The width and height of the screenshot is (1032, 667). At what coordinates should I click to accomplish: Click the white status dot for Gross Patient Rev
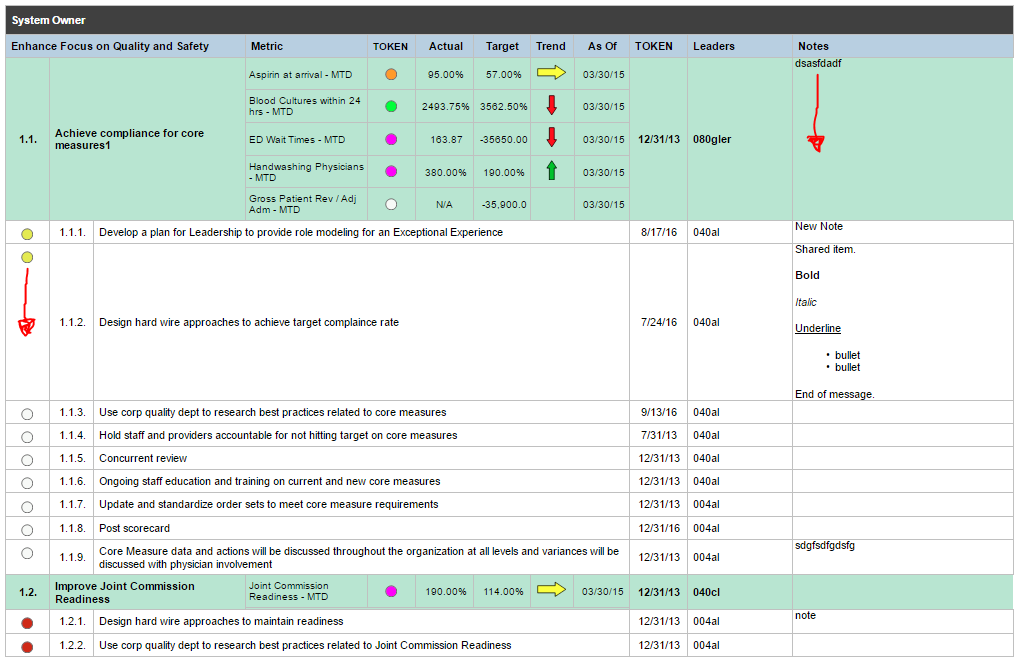click(391, 204)
